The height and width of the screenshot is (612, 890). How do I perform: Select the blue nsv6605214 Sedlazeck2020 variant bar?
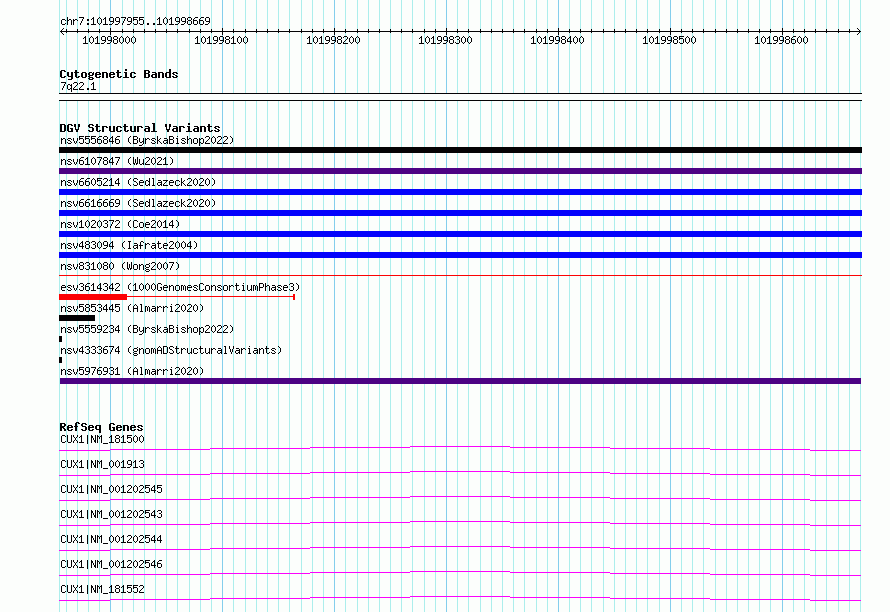tap(460, 192)
